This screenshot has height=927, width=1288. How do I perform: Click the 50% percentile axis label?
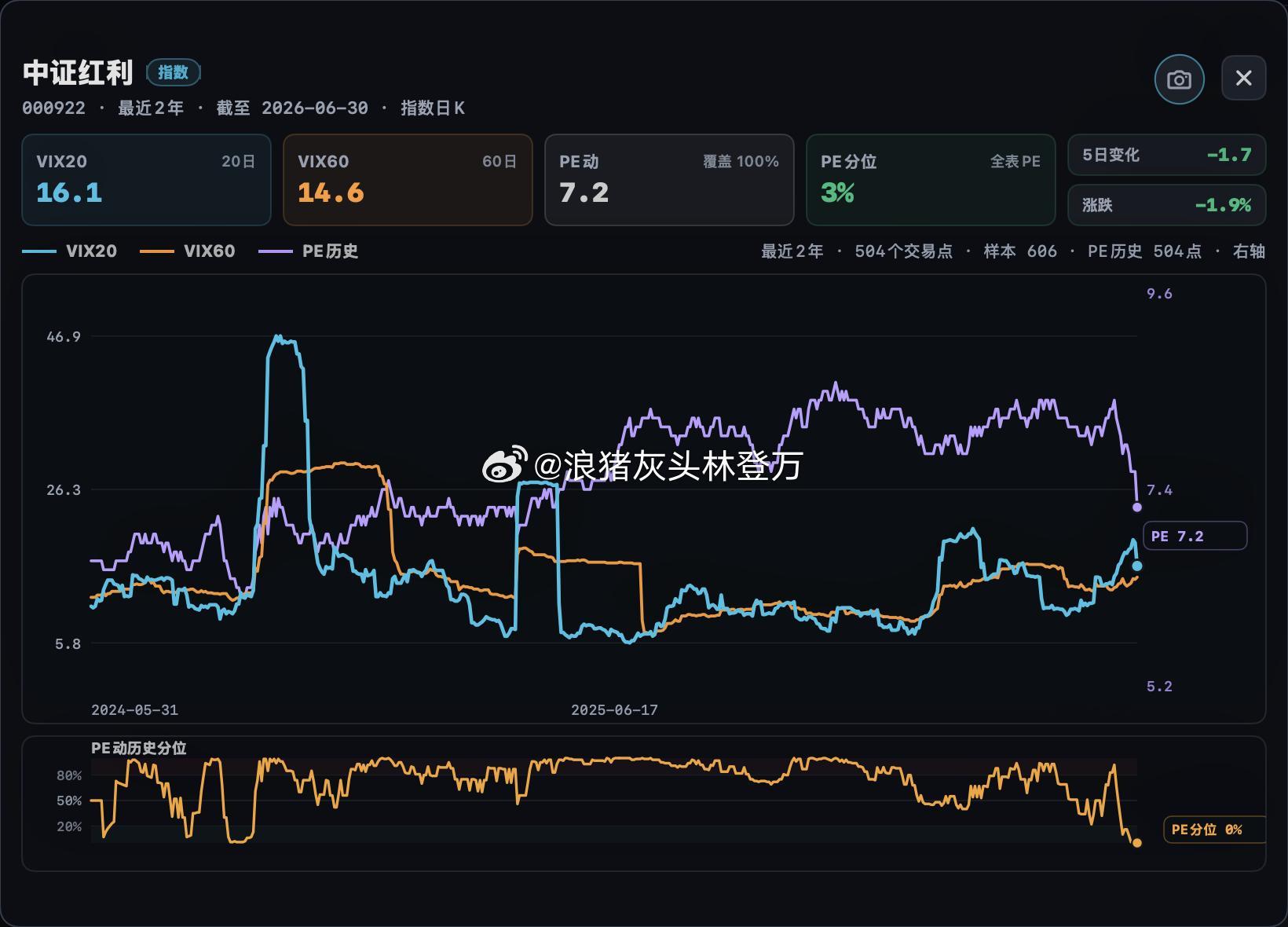(x=69, y=801)
